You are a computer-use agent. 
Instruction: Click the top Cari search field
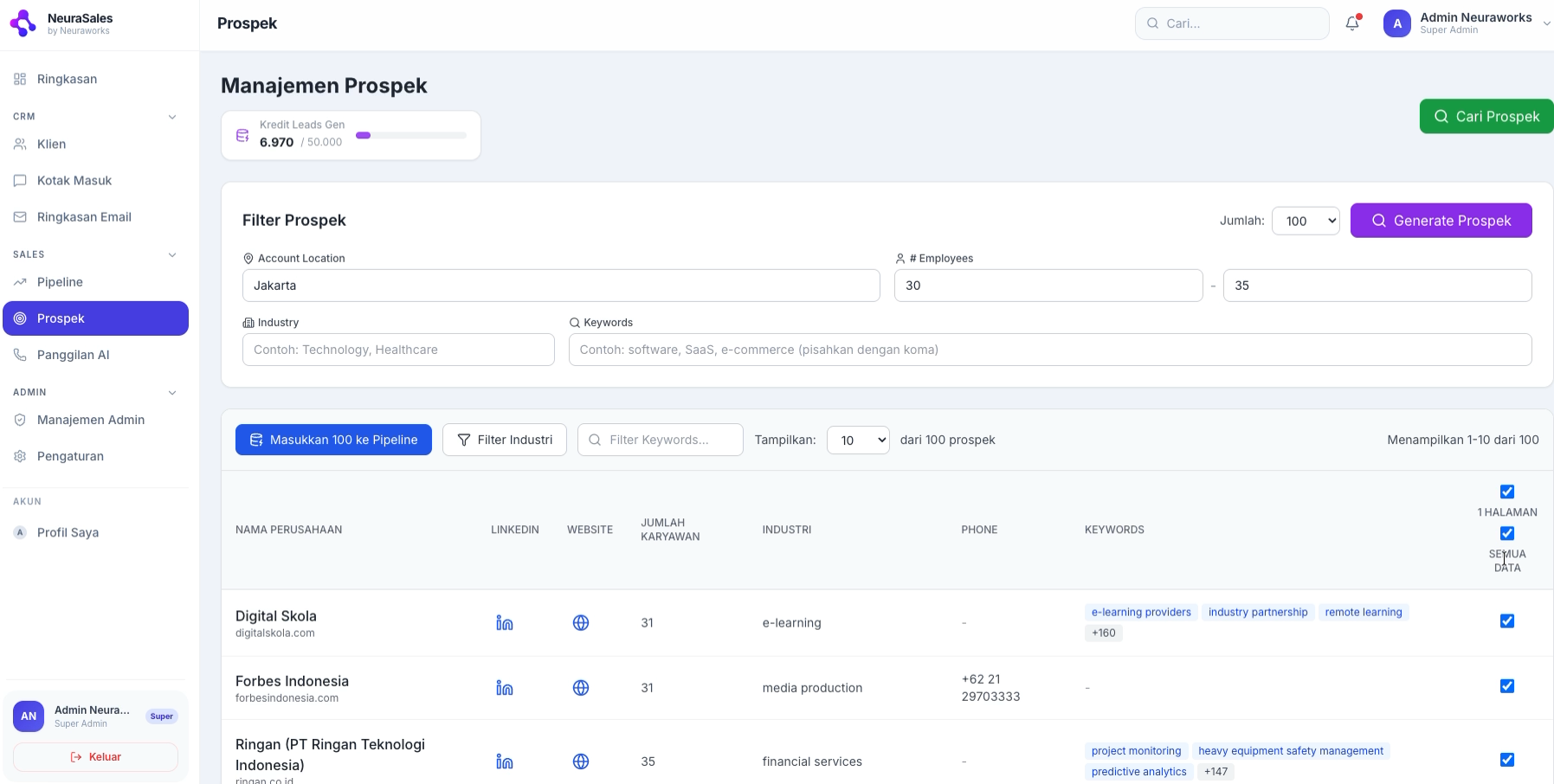(1232, 23)
